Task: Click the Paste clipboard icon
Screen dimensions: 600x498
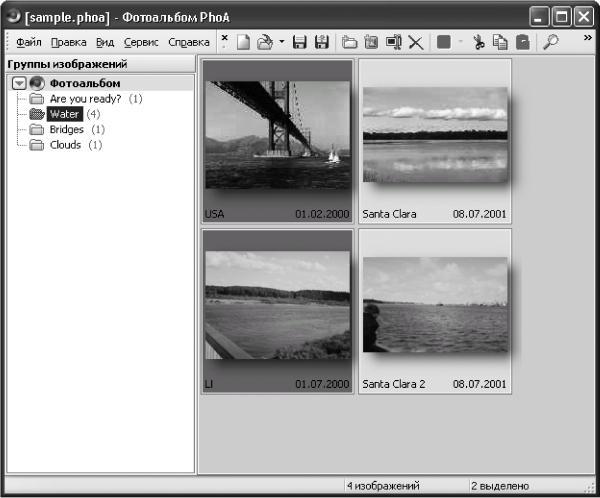Action: (x=523, y=42)
